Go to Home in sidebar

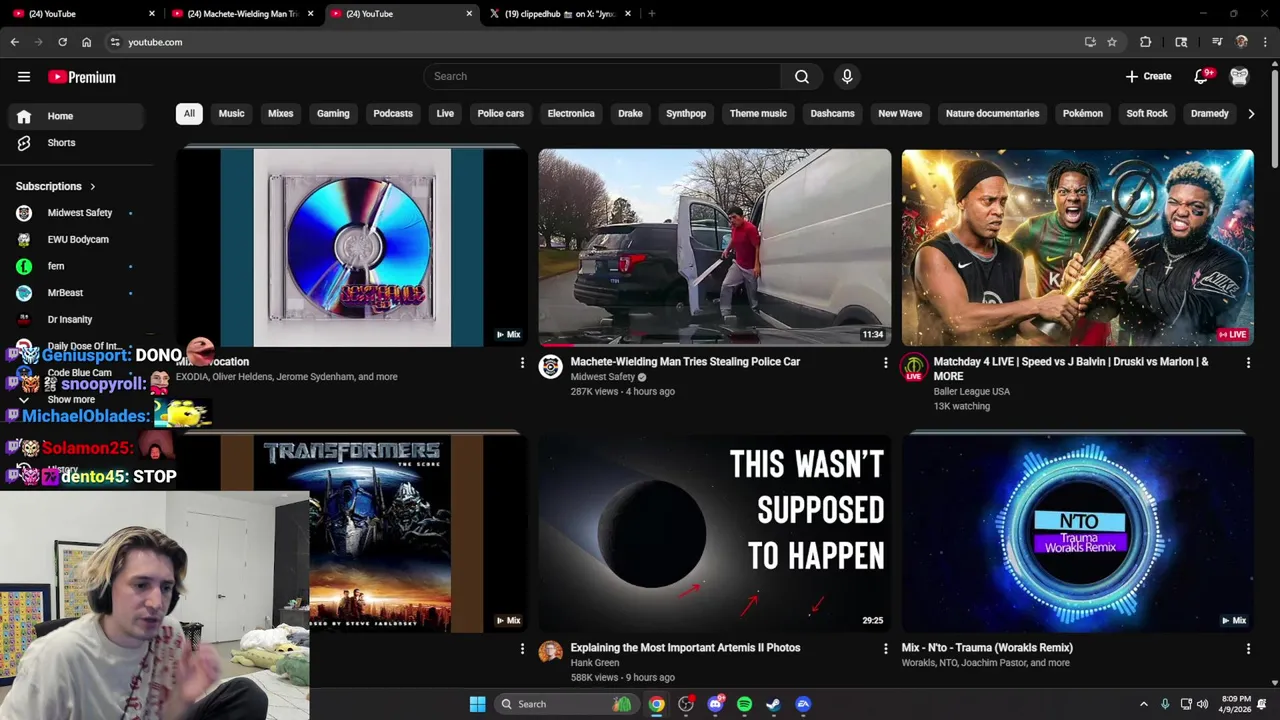click(x=78, y=116)
